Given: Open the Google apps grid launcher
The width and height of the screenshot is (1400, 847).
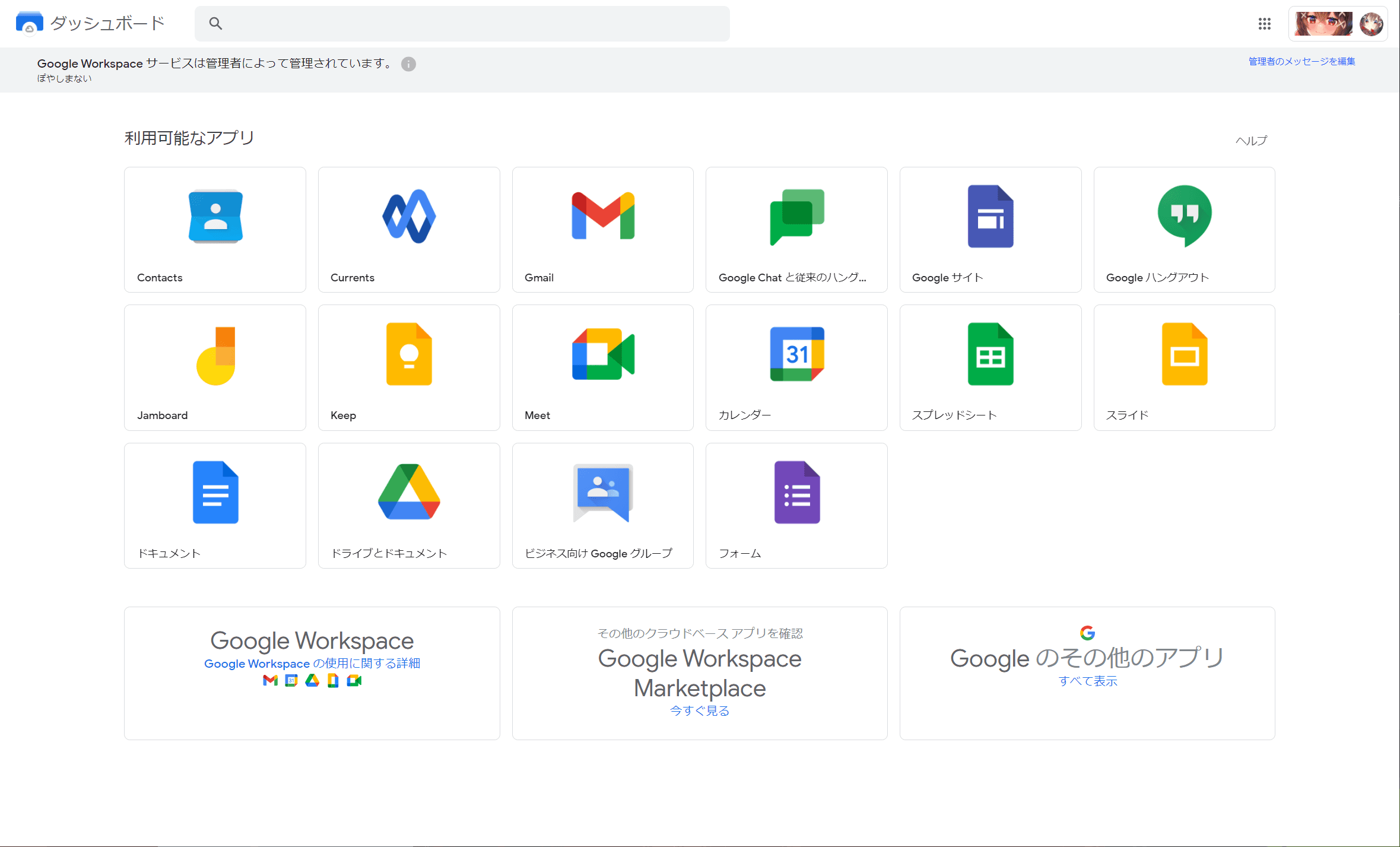Looking at the screenshot, I should 1265,24.
